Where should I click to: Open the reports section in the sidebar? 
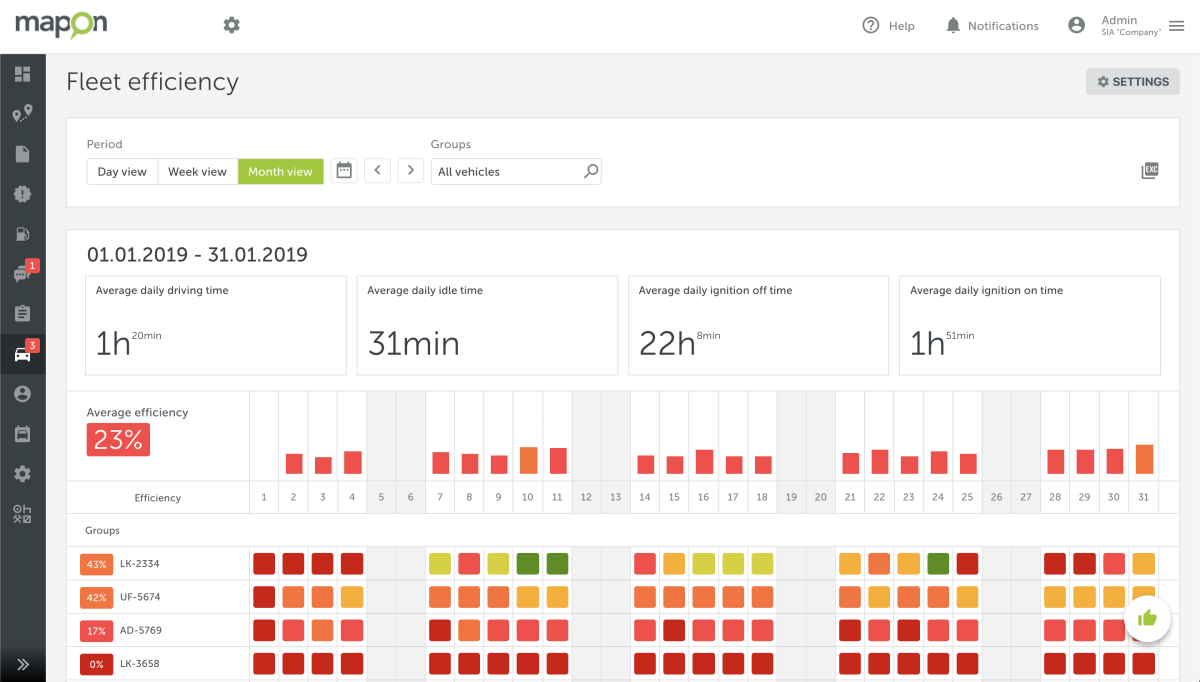[22, 153]
